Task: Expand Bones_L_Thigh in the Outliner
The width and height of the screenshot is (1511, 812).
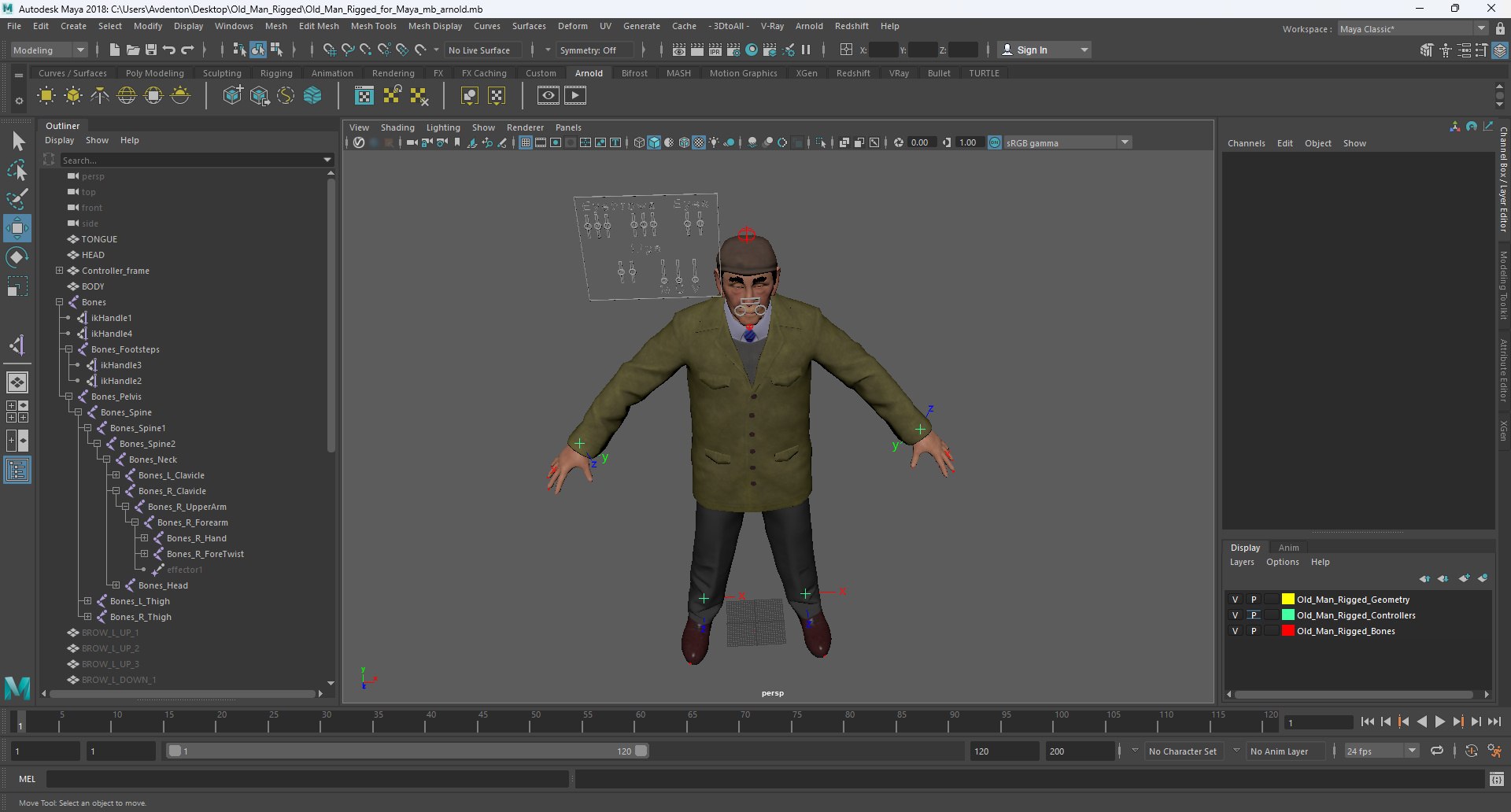Action: pyautogui.click(x=87, y=601)
